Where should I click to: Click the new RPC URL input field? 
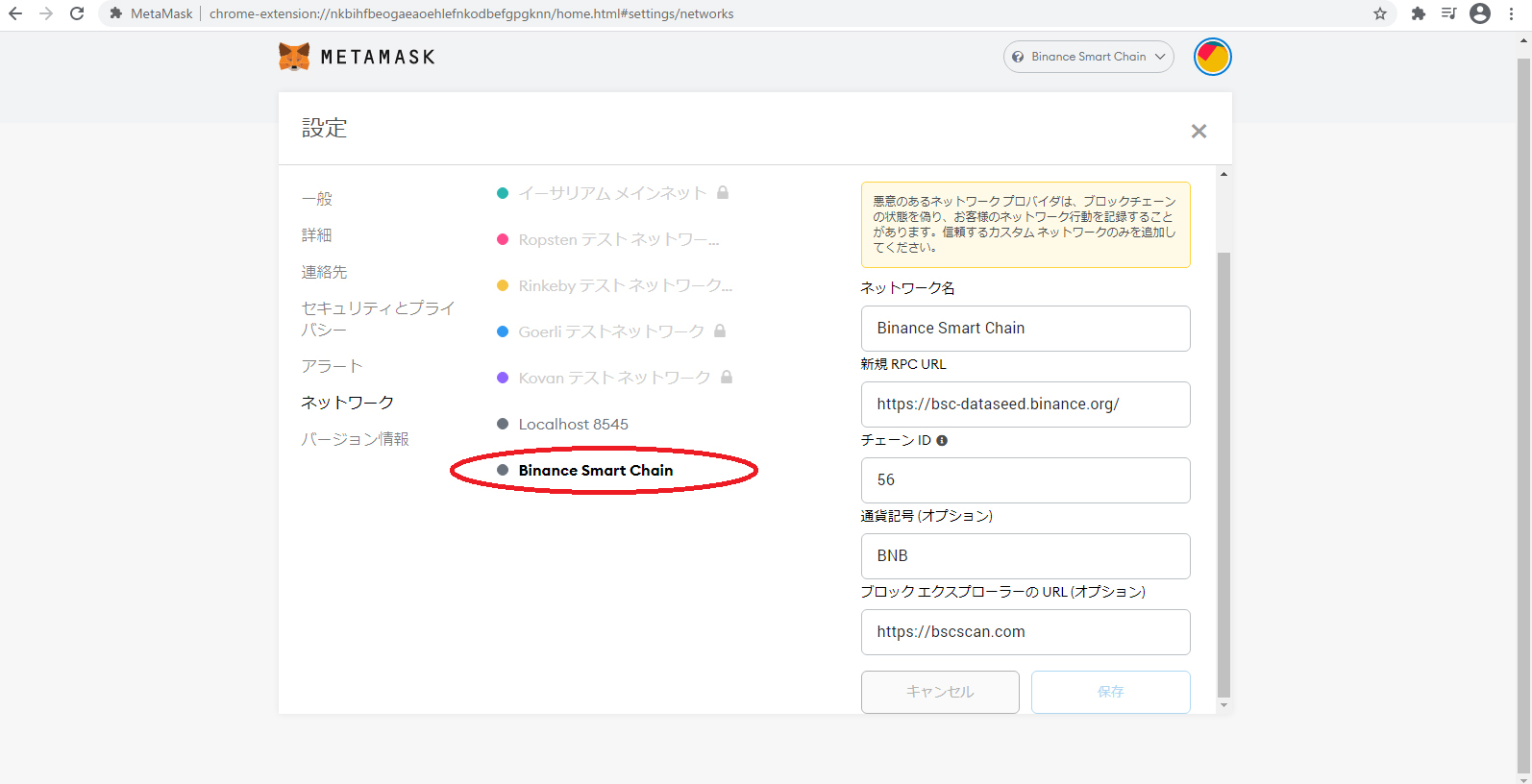pos(1025,404)
